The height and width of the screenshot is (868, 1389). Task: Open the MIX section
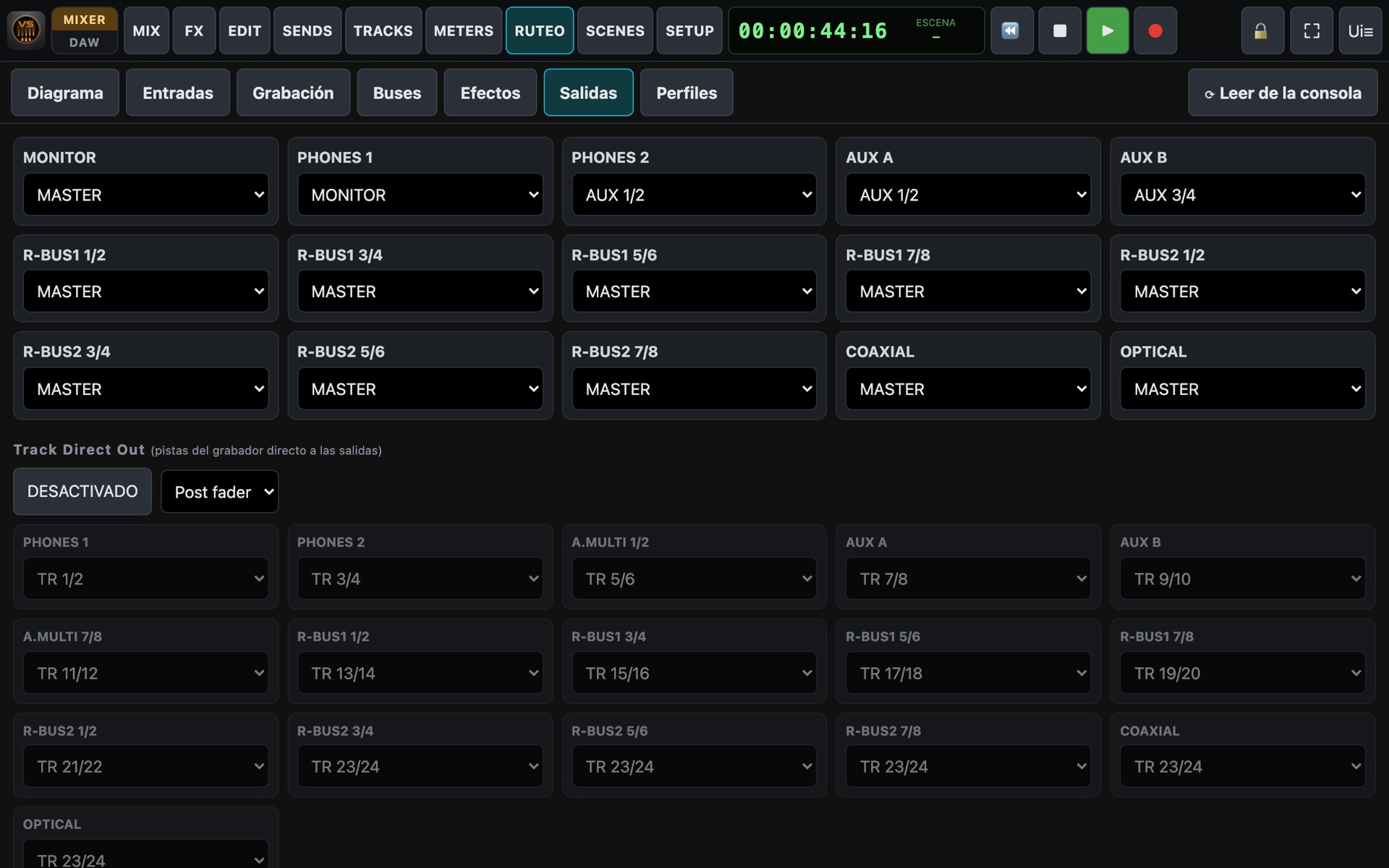[x=146, y=30]
